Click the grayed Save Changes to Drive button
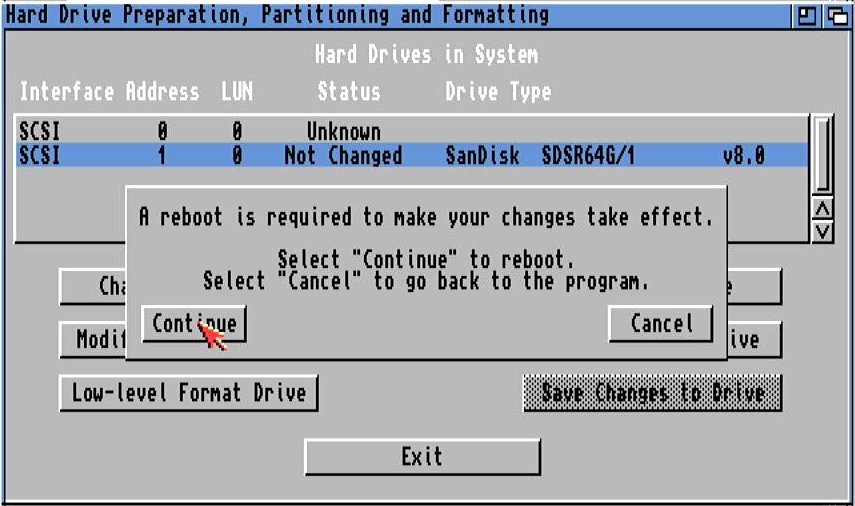855x506 pixels. [652, 392]
